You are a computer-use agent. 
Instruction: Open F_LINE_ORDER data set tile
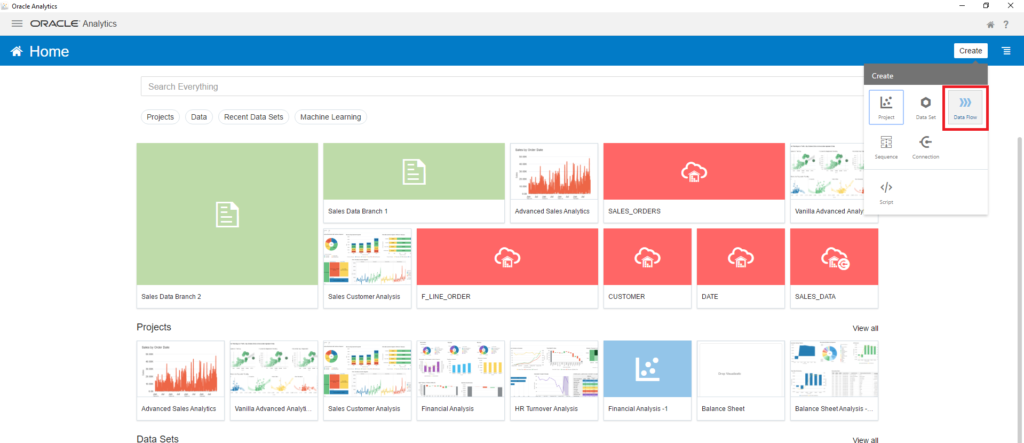point(507,268)
